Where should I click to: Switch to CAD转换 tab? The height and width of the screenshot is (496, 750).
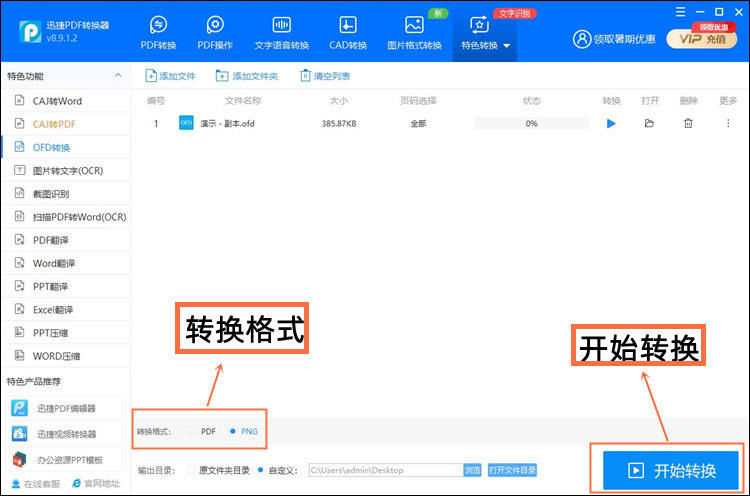pyautogui.click(x=348, y=33)
